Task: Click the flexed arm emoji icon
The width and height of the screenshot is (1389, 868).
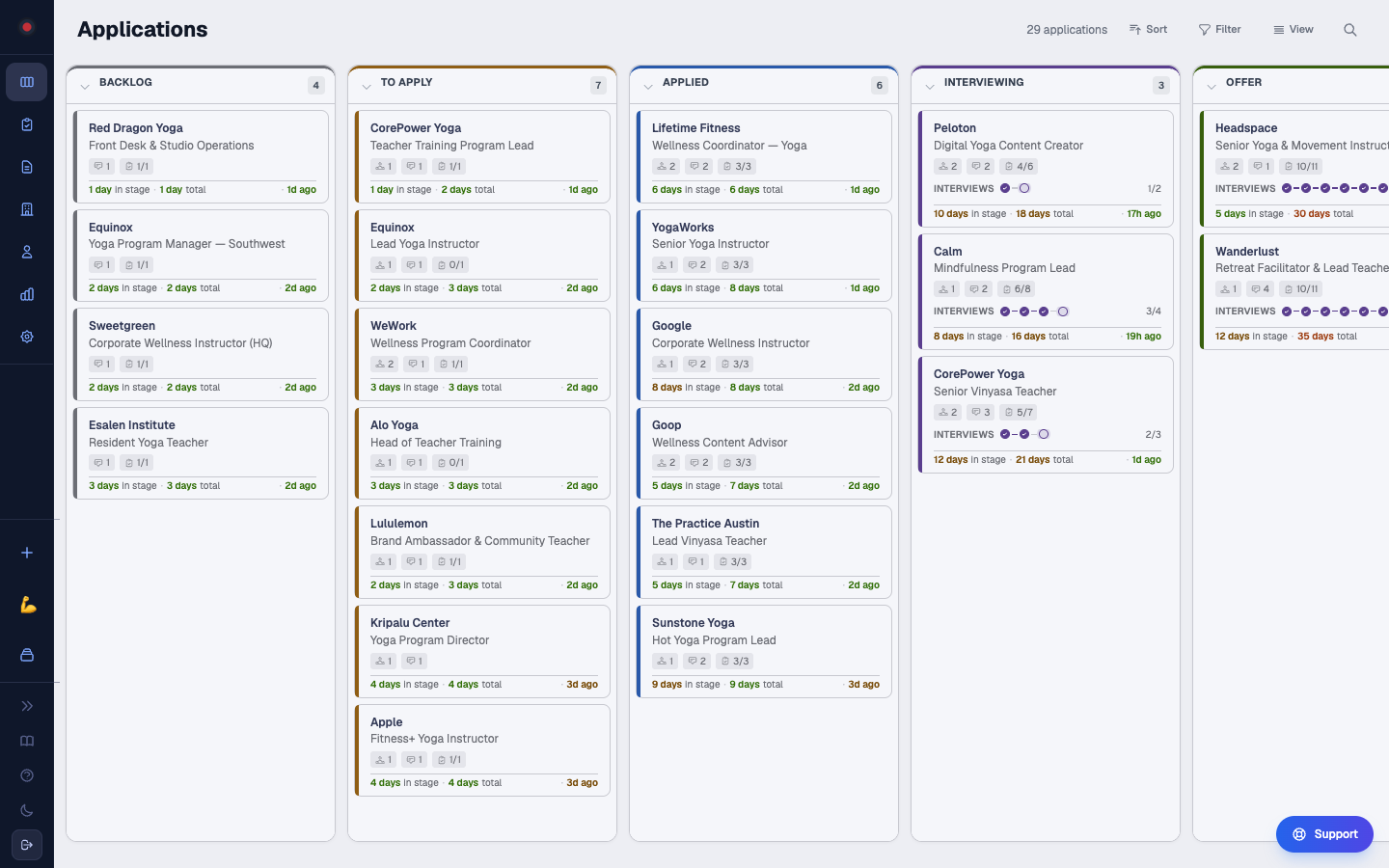Action: 27,605
